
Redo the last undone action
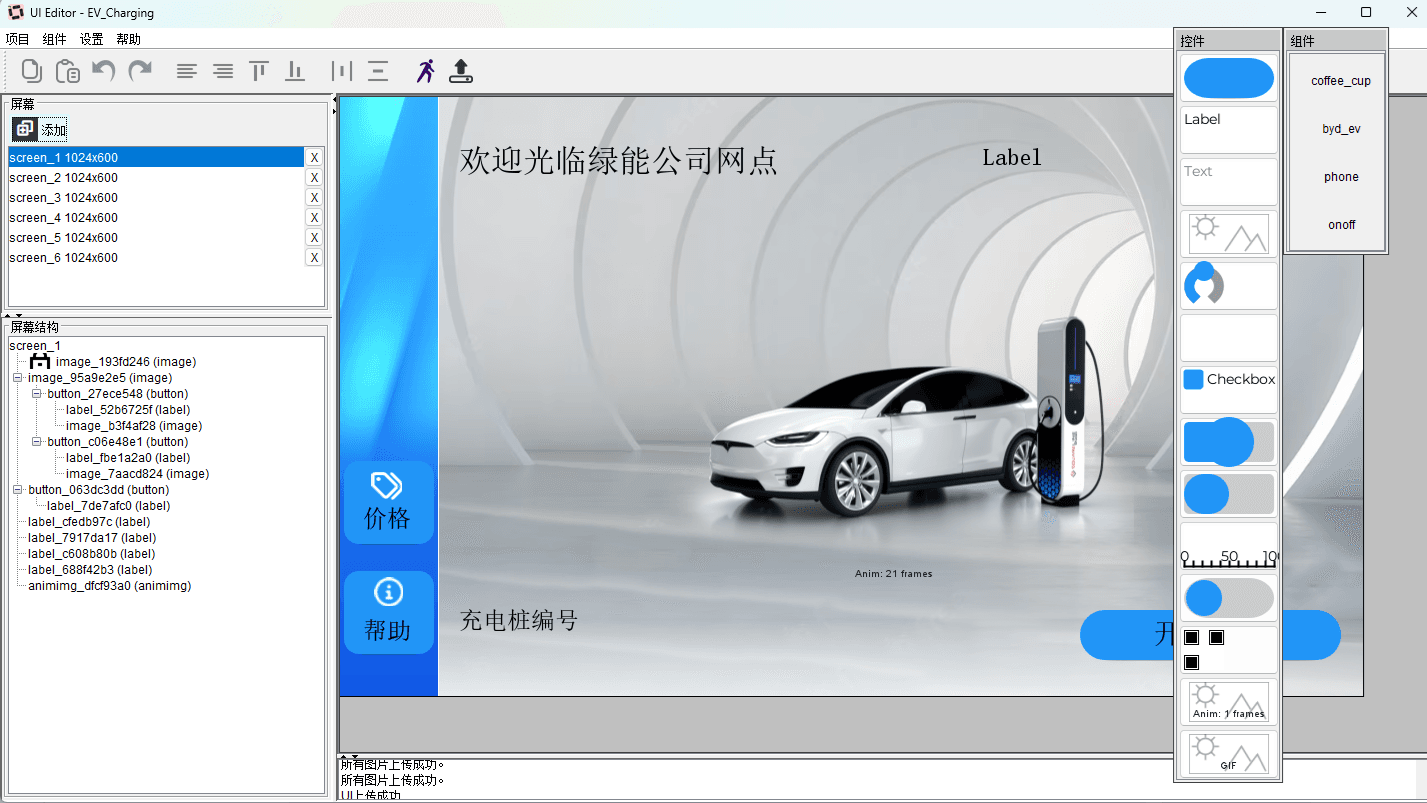[140, 70]
